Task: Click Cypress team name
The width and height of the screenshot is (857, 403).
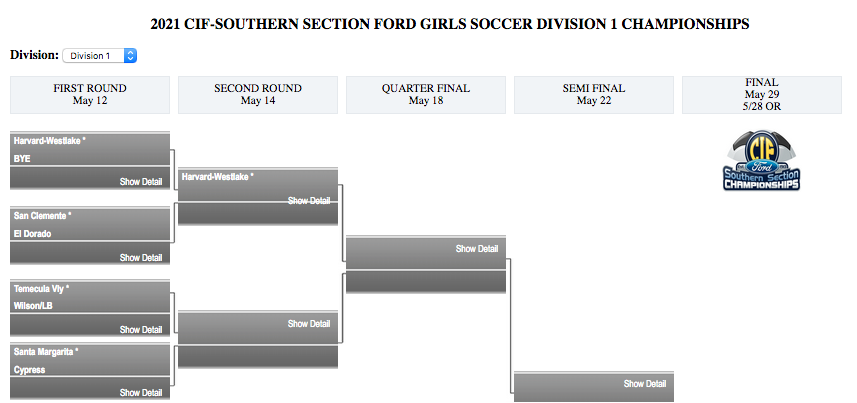Action: [31, 370]
